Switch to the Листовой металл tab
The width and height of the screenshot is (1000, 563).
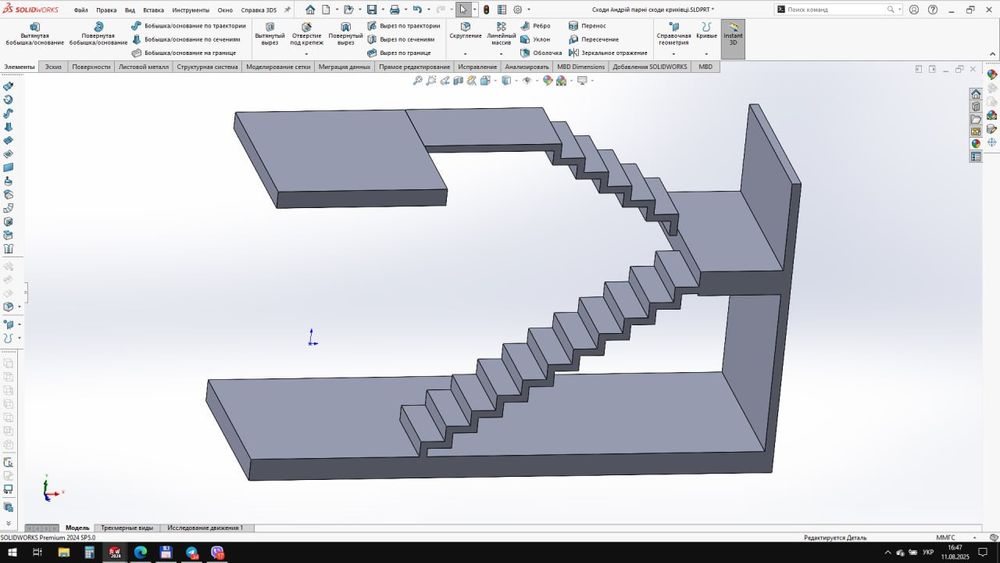(x=144, y=67)
